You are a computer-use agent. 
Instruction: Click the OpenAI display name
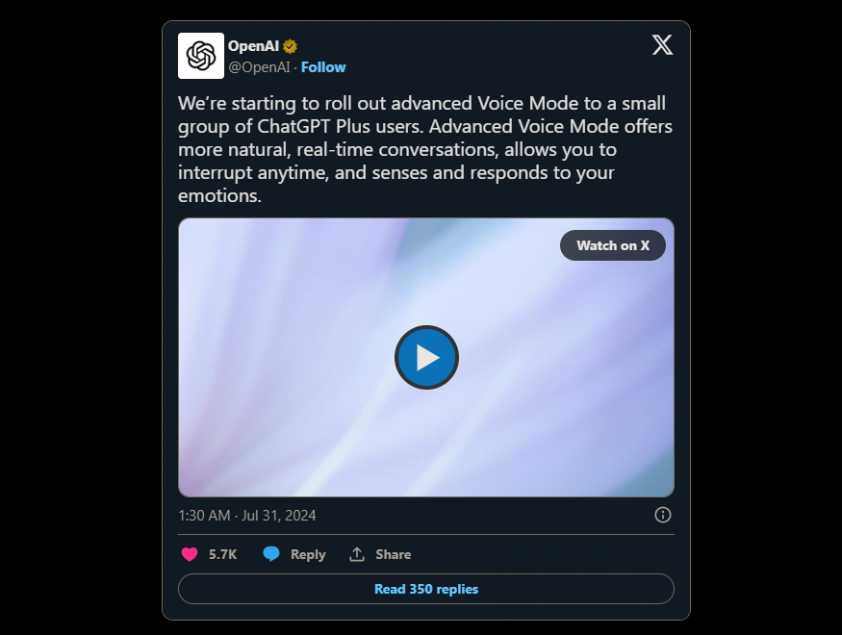coord(253,46)
